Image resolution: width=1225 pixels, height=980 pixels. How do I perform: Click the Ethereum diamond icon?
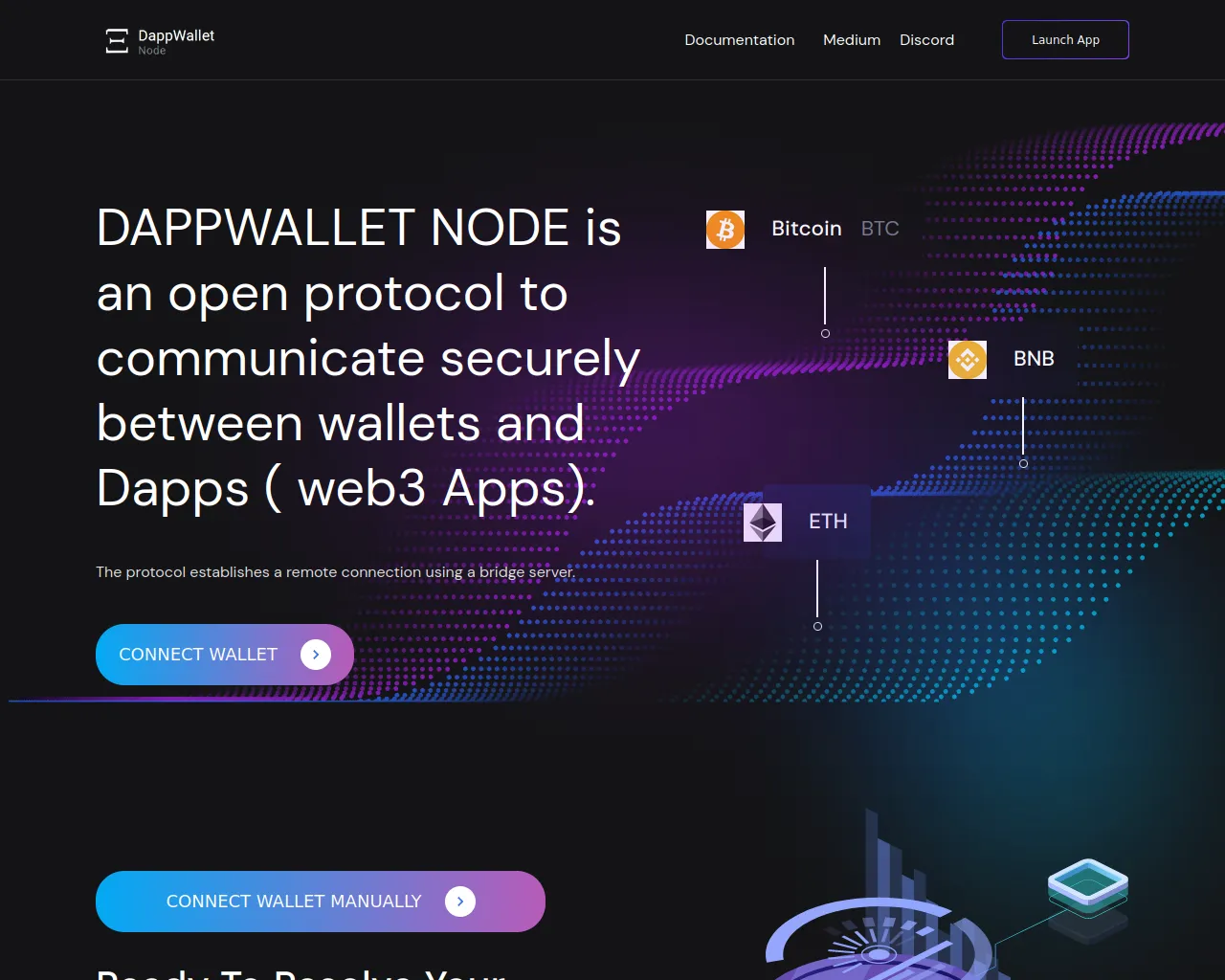pyautogui.click(x=763, y=523)
